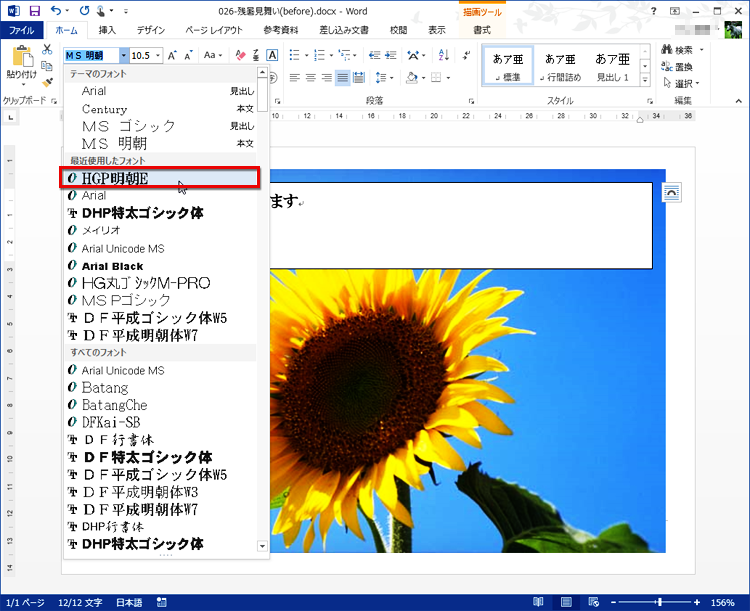Click the Layout Options icon beside text box
The height and width of the screenshot is (611, 750).
672,193
